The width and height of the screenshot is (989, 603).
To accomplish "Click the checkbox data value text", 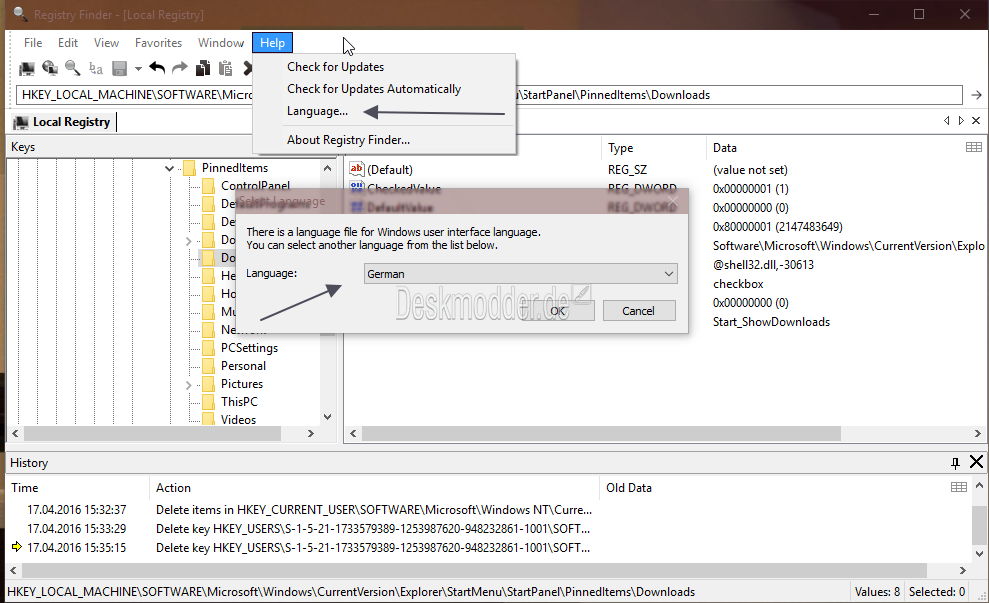I will point(738,284).
